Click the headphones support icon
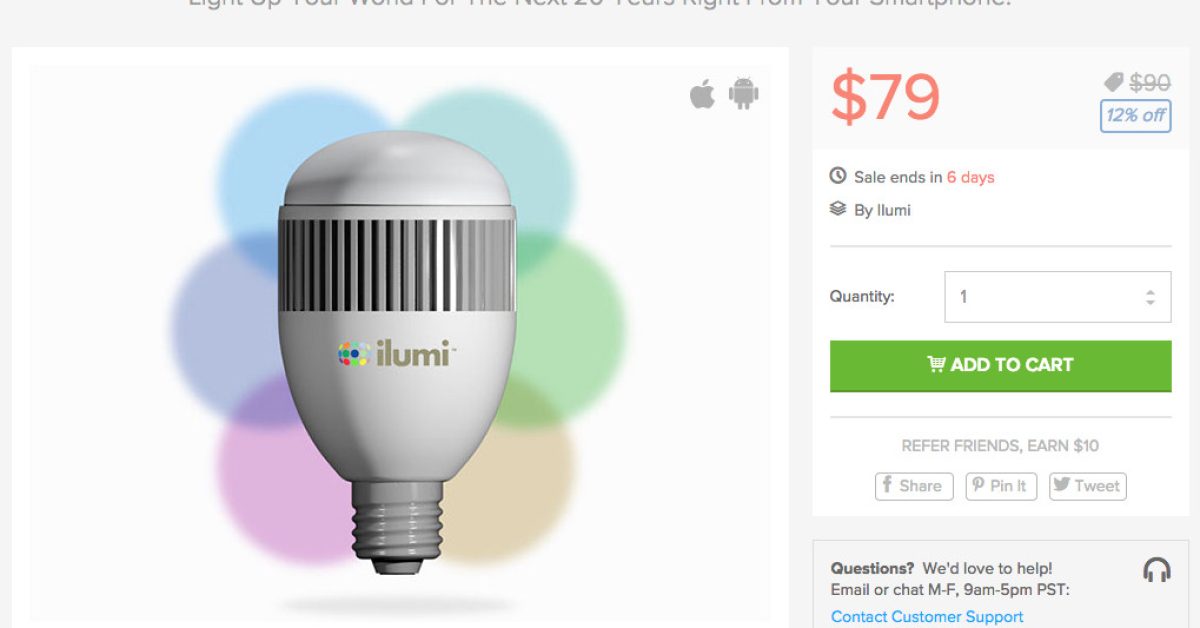This screenshot has height=628, width=1200. (x=1156, y=570)
